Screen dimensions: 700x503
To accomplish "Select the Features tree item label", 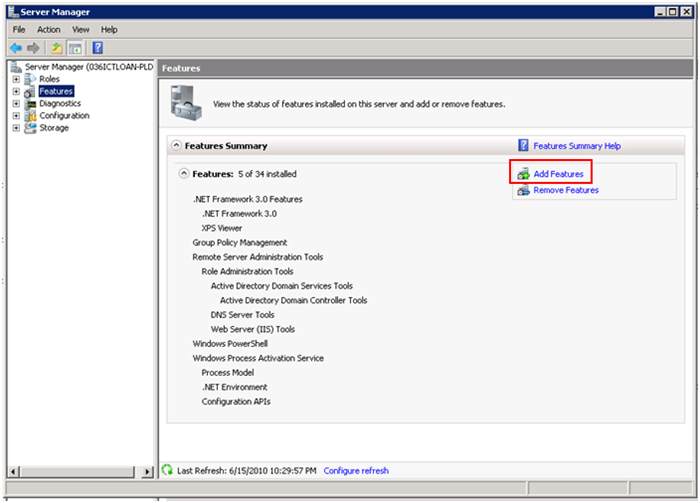I will pyautogui.click(x=56, y=91).
